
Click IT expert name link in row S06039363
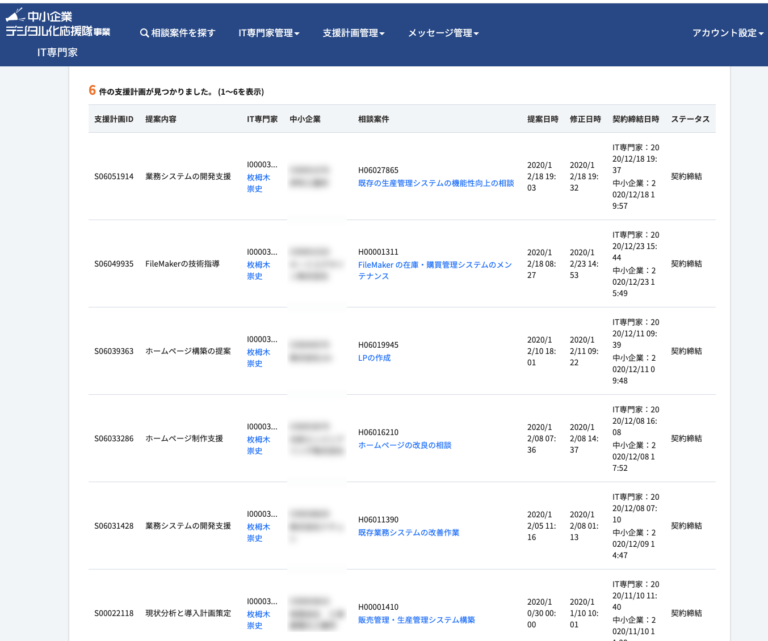[258, 358]
